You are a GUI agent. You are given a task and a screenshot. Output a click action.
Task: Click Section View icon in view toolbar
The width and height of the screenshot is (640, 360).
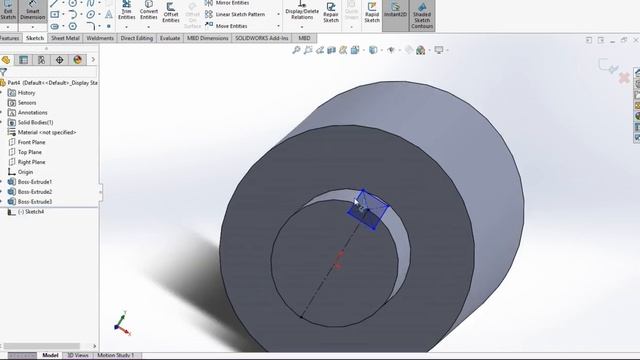click(331, 50)
